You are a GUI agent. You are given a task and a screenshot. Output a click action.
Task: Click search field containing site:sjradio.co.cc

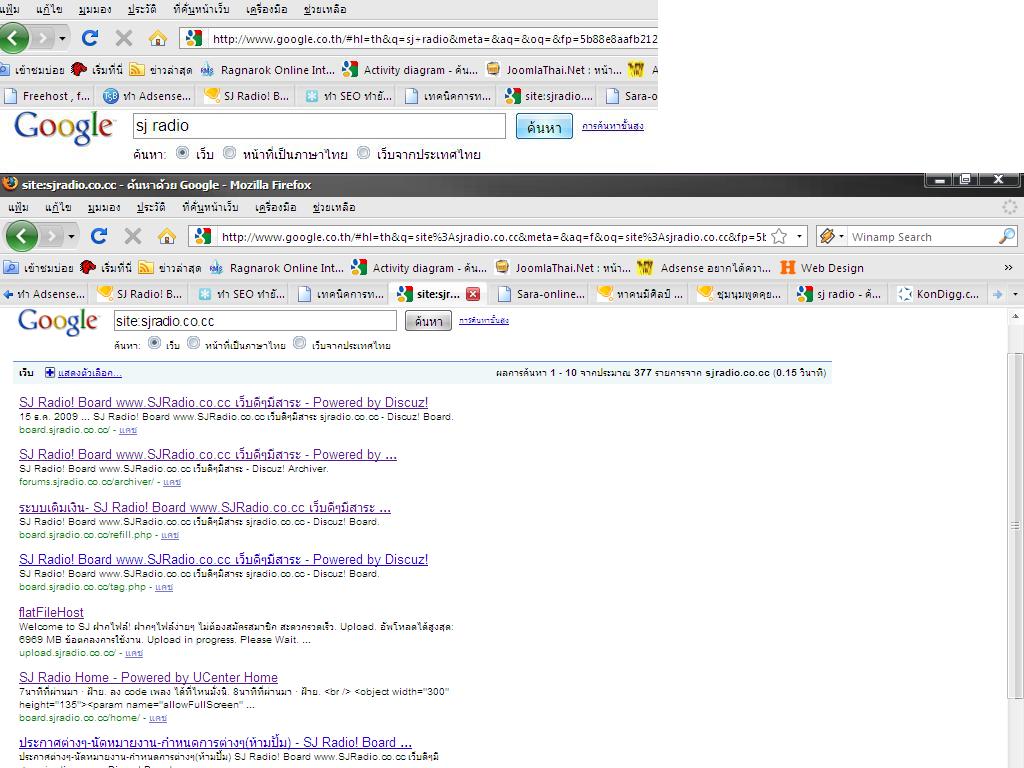(x=255, y=321)
